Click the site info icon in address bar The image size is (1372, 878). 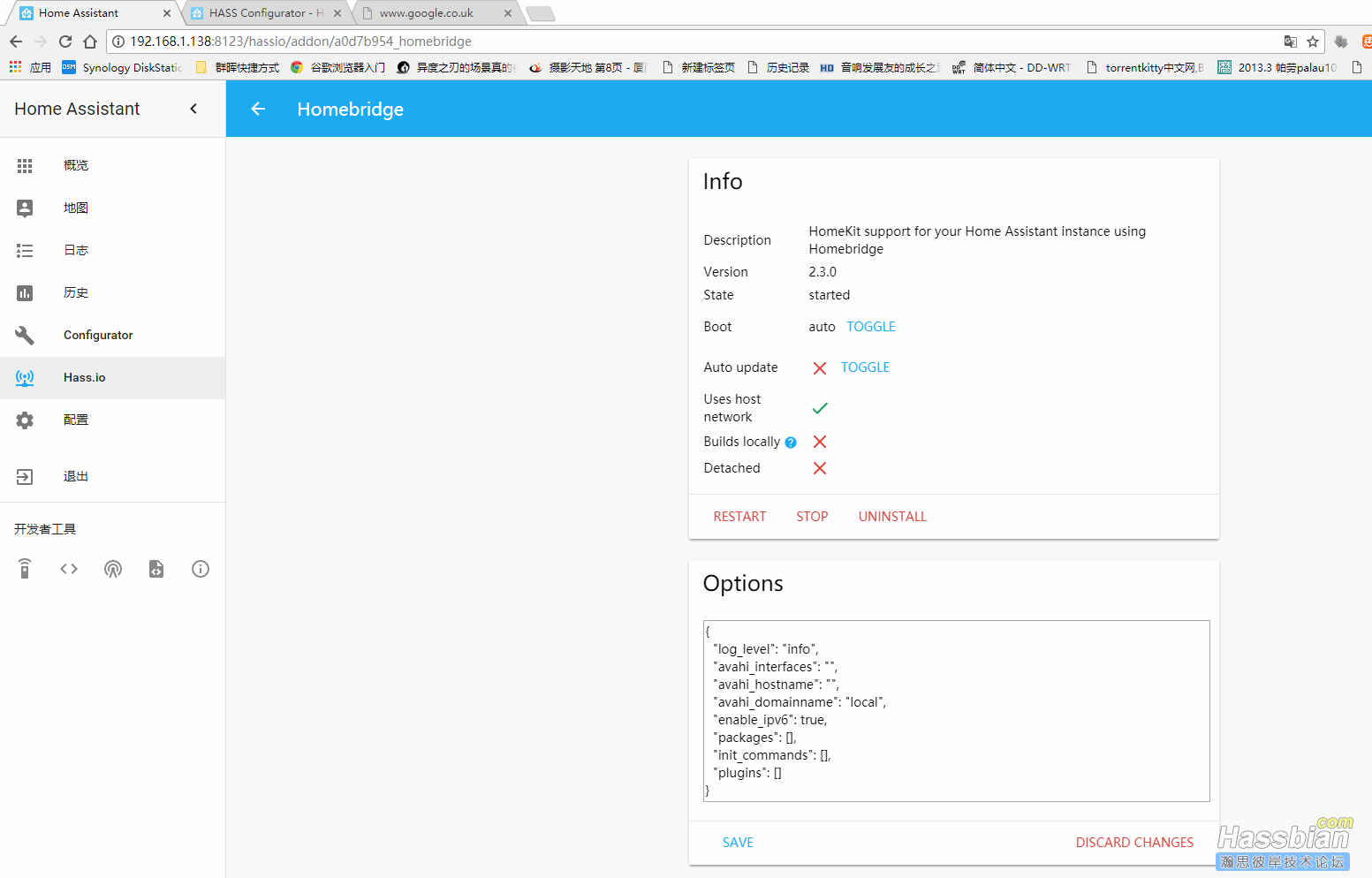pyautogui.click(x=118, y=42)
